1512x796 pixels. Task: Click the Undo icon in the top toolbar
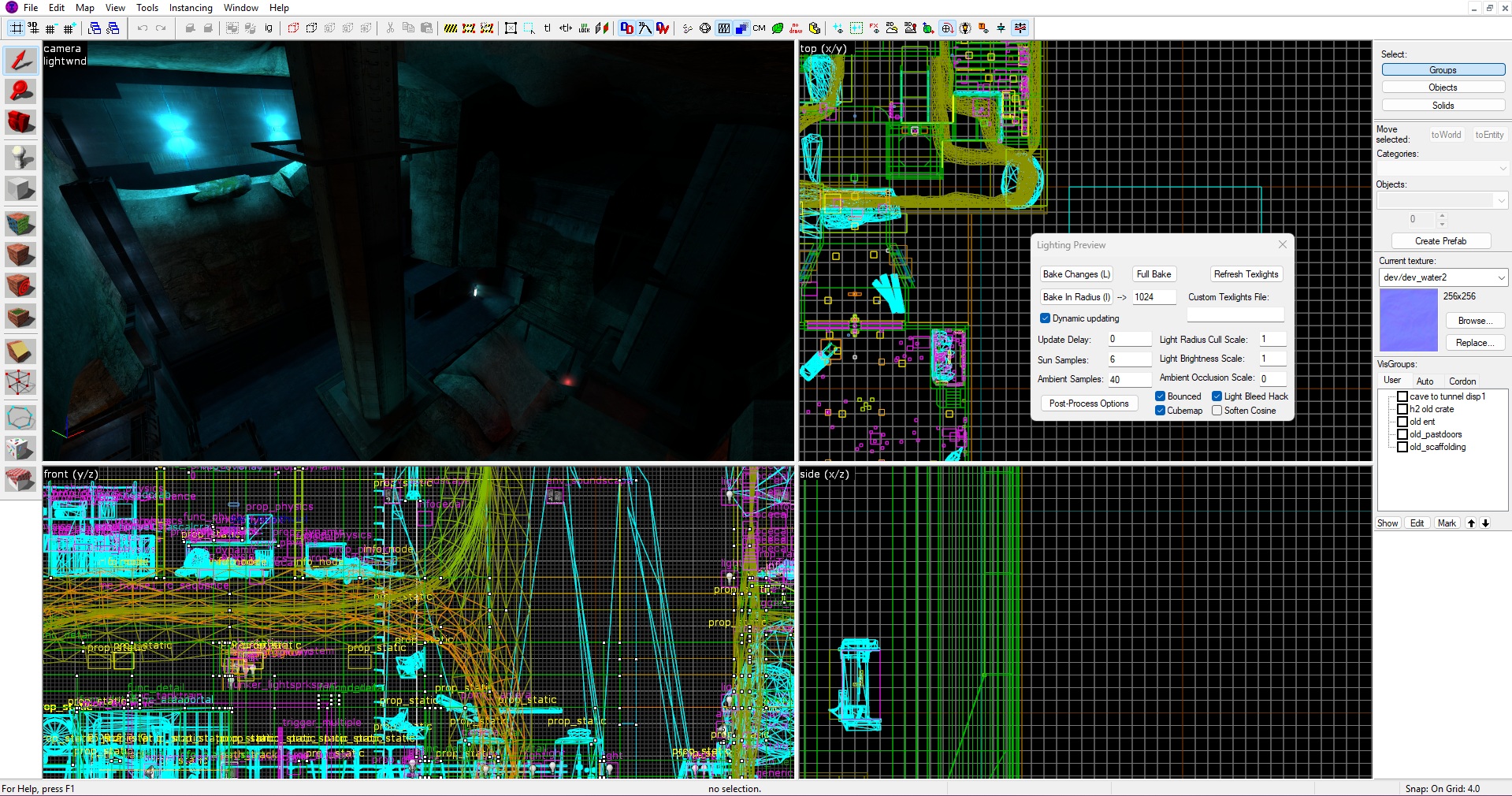tap(142, 28)
